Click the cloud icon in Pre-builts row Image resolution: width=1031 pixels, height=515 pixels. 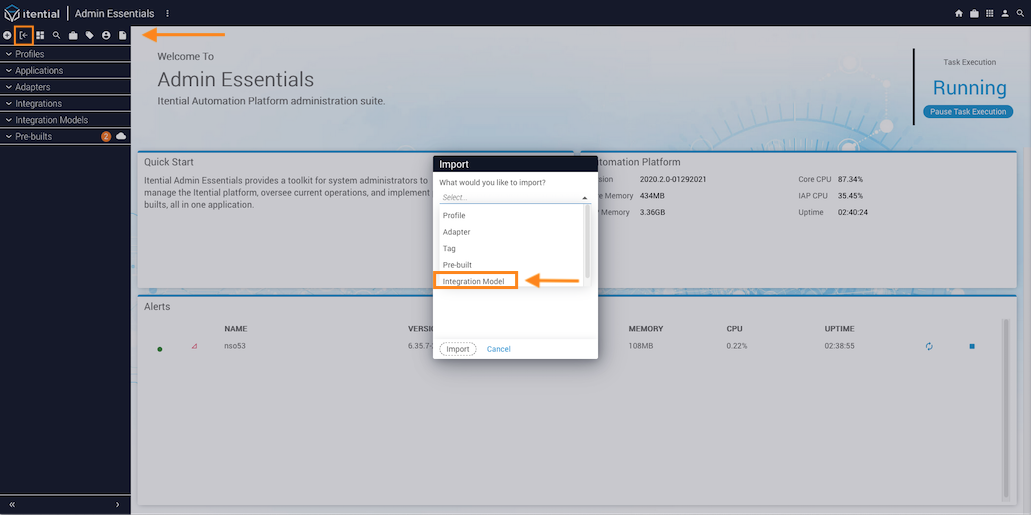[x=121, y=136]
